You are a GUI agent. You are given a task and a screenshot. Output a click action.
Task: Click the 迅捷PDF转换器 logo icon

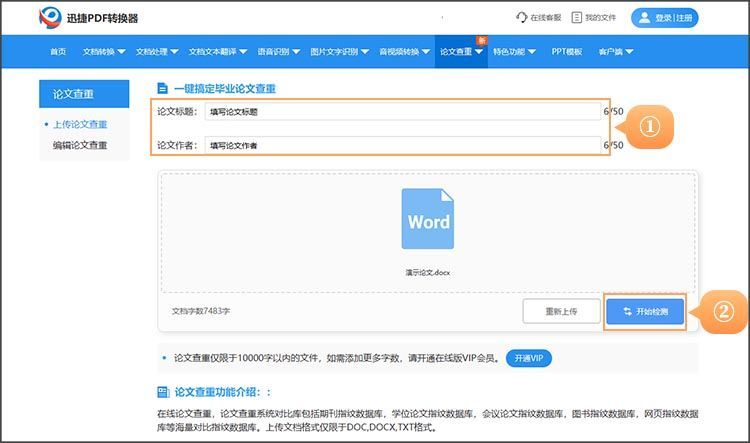(x=50, y=18)
